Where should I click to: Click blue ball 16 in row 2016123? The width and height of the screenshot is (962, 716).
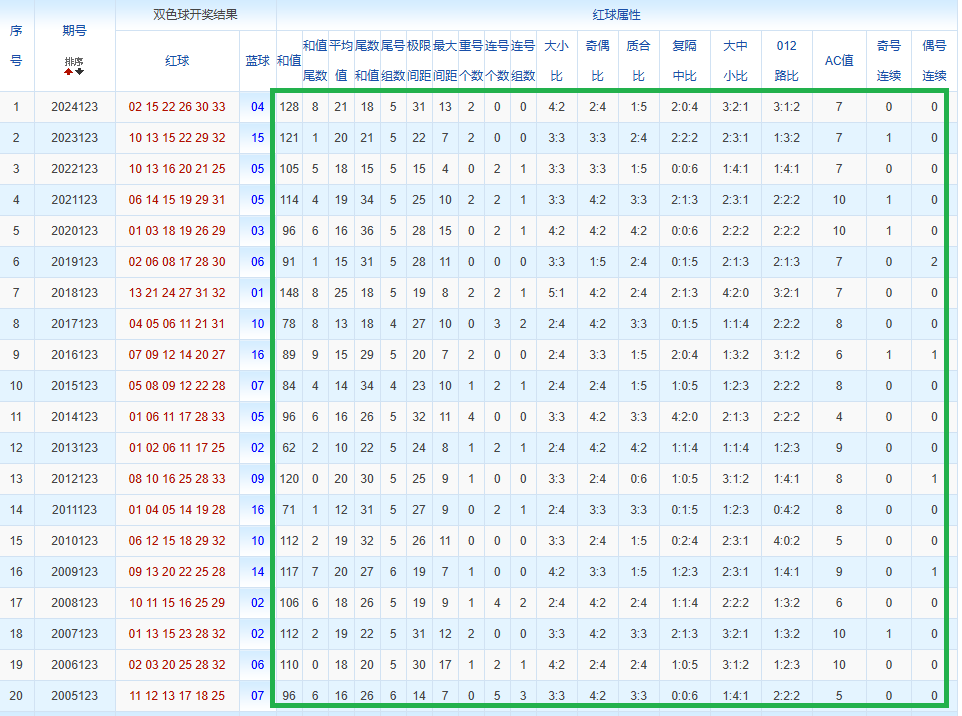coord(258,355)
